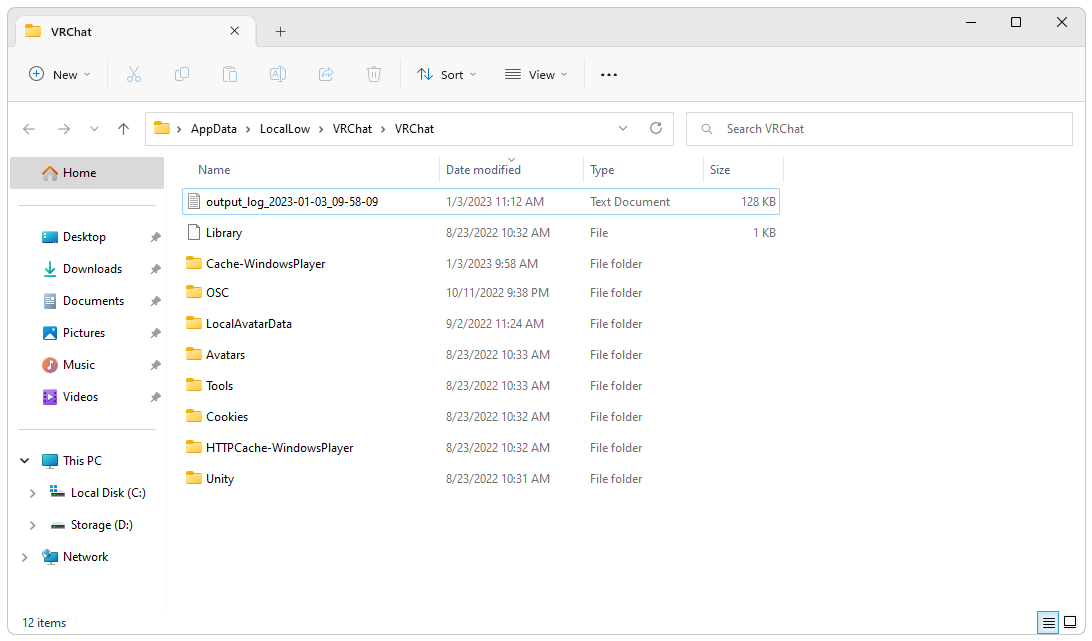Click the Cut scissors icon
The width and height of the screenshot is (1092, 641).
click(134, 75)
